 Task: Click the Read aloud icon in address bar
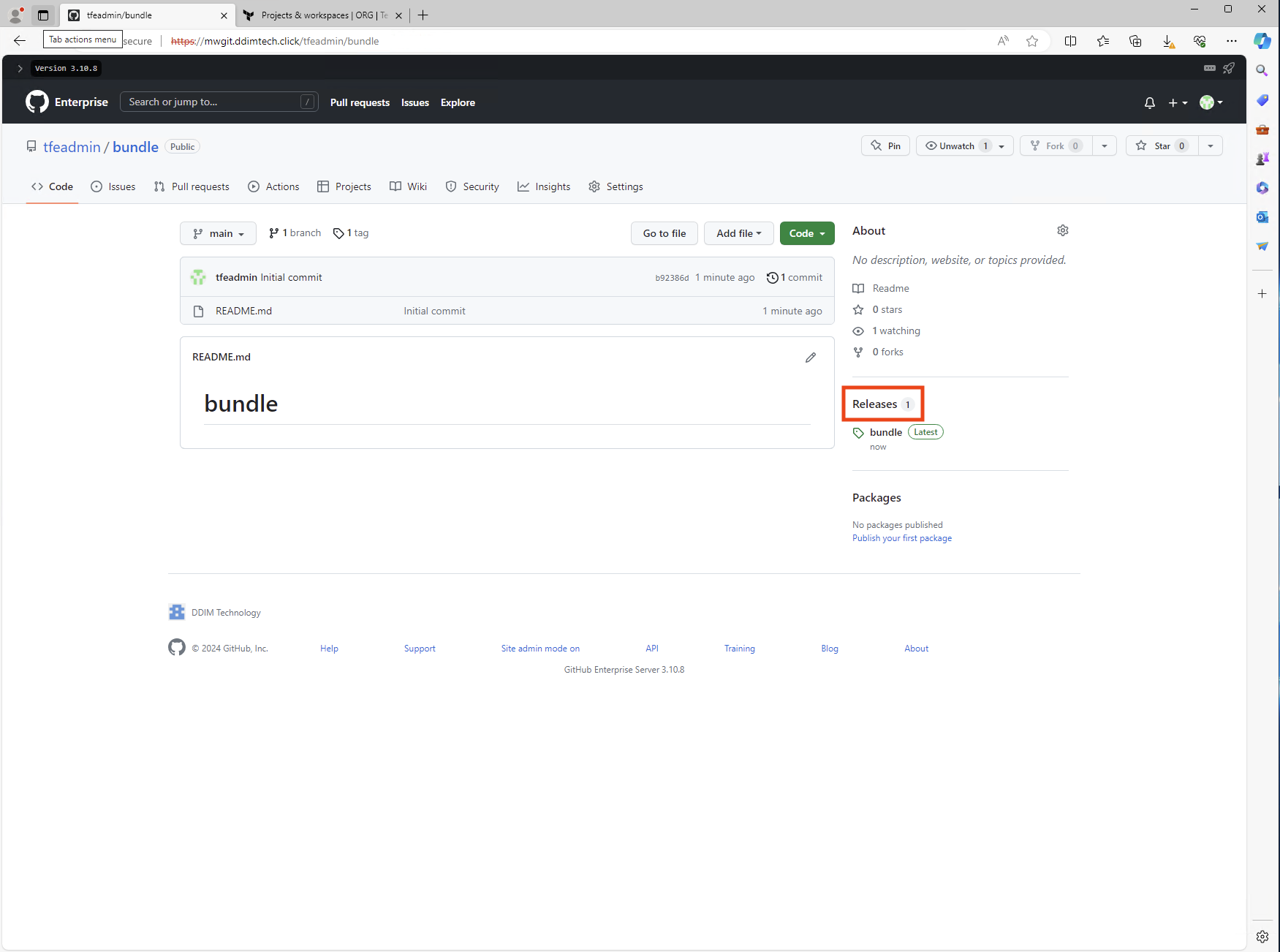[x=1003, y=41]
